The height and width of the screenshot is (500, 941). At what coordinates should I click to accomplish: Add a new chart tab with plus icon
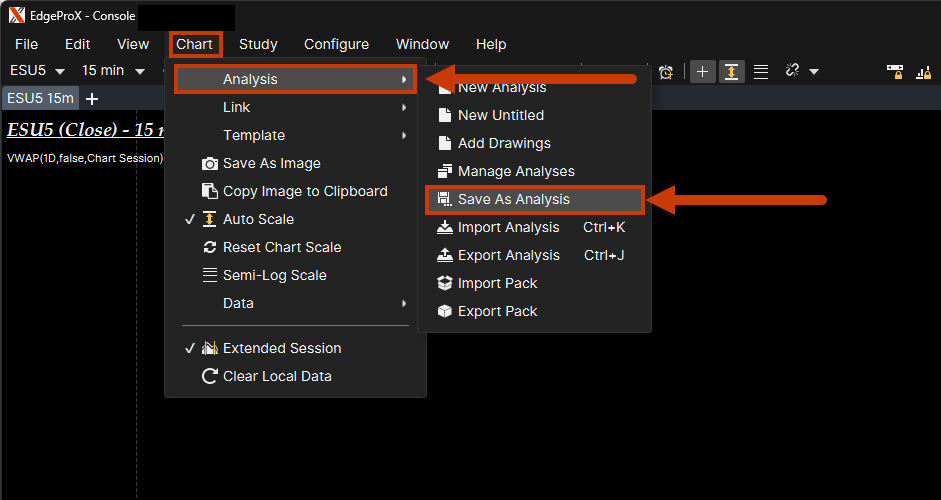pyautogui.click(x=92, y=98)
